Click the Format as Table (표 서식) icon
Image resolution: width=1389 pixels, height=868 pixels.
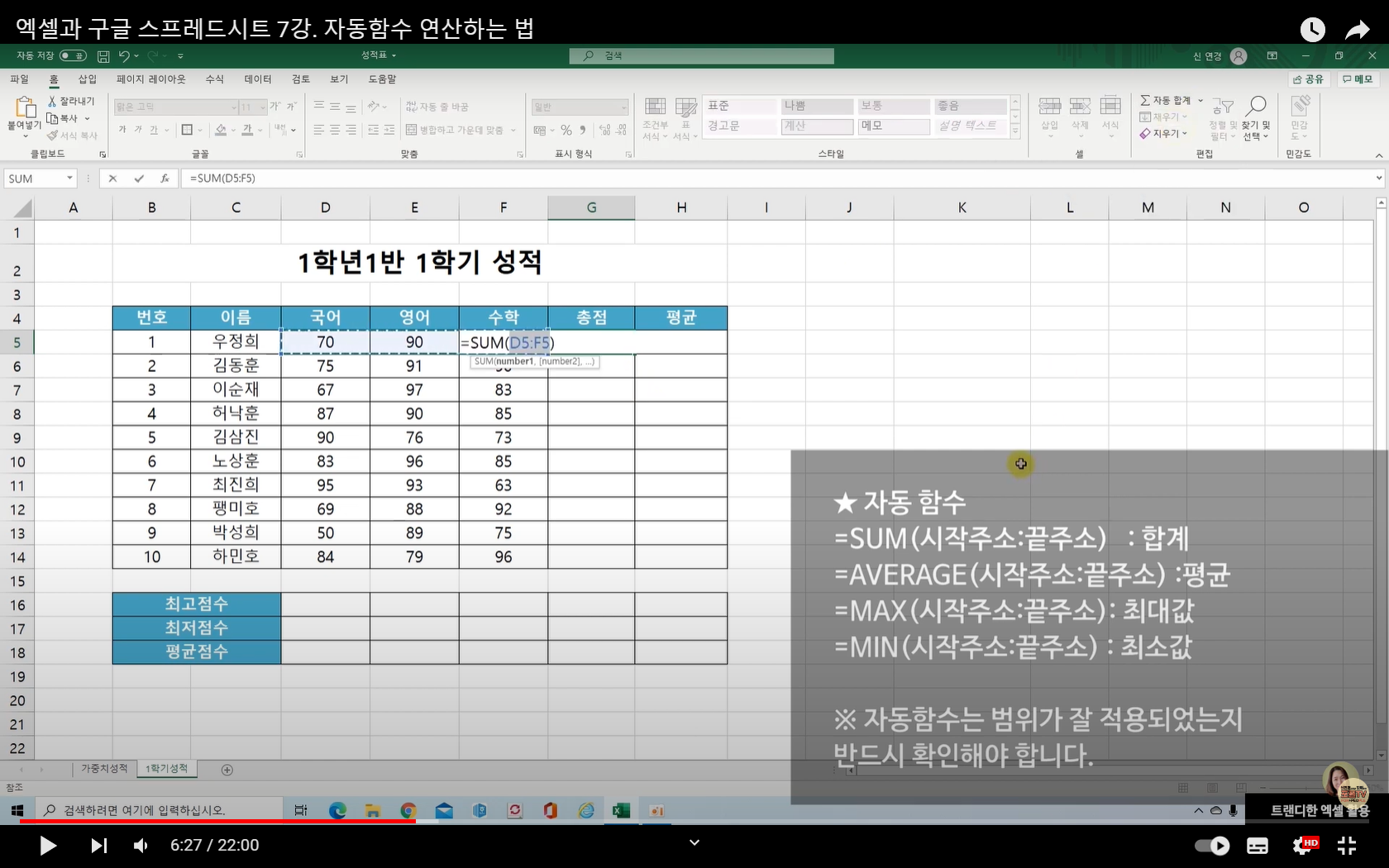click(685, 107)
